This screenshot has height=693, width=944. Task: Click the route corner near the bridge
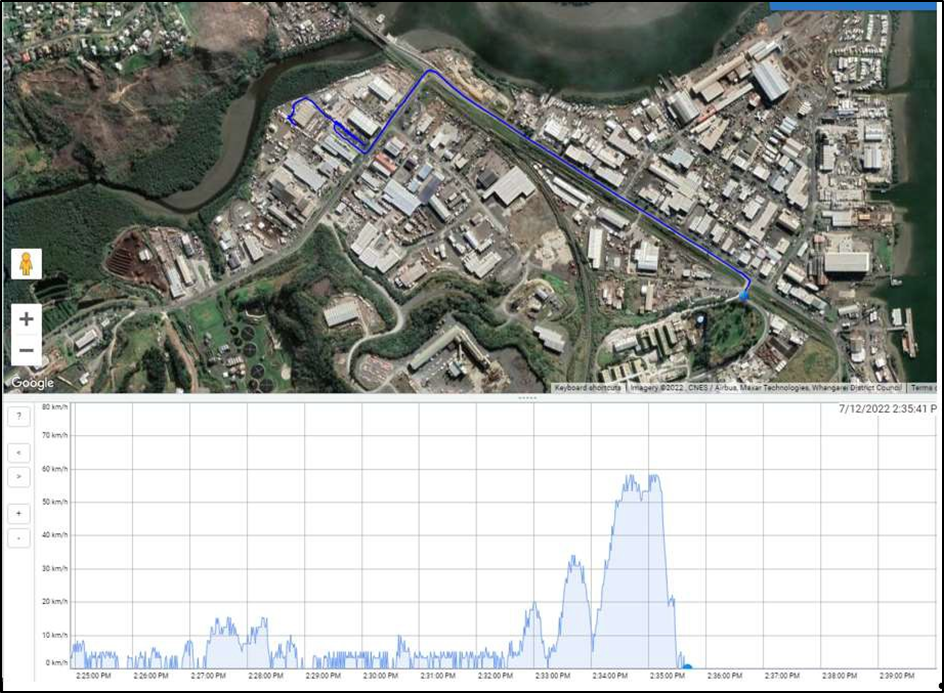click(430, 72)
